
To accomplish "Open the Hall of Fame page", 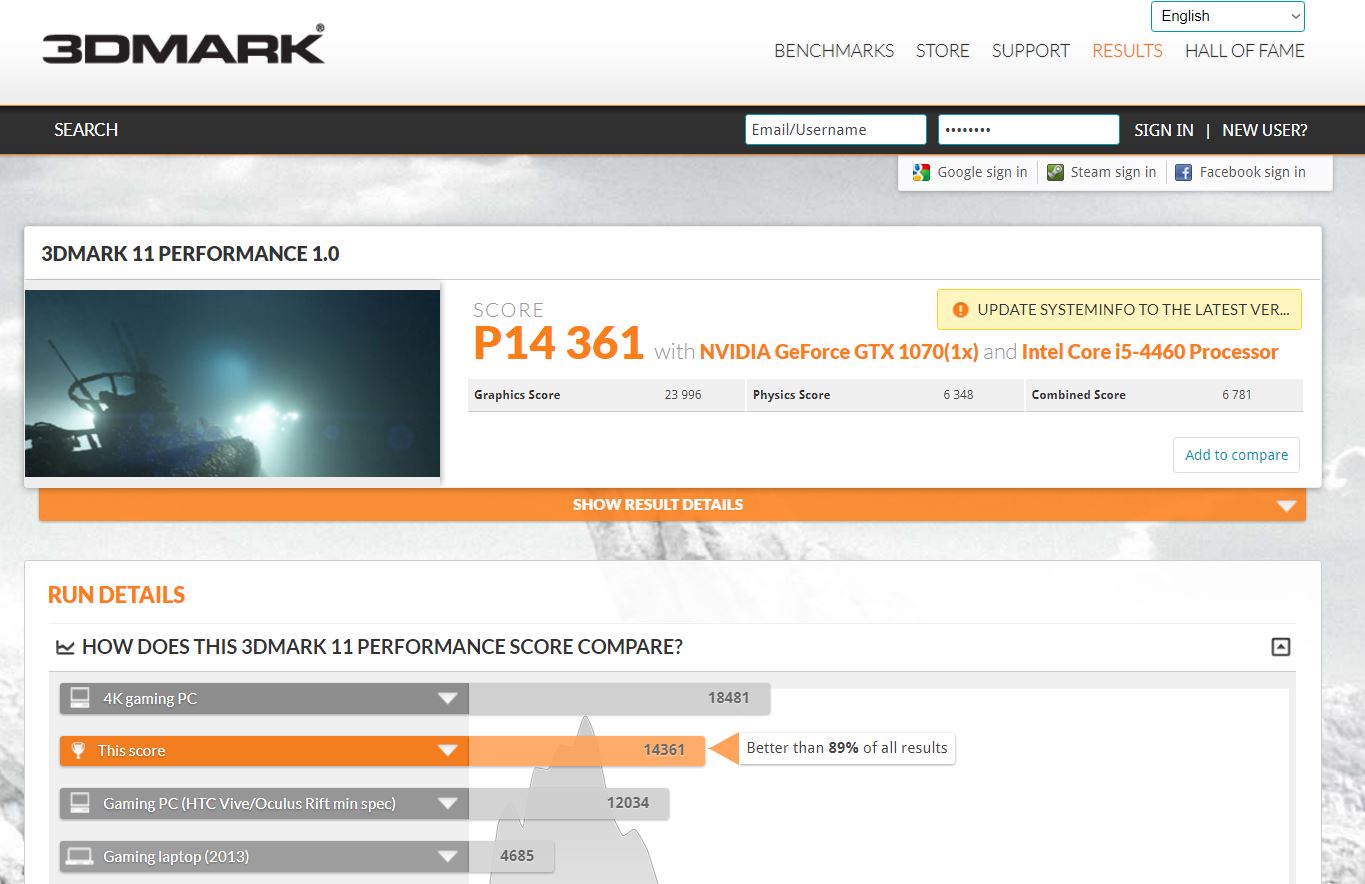I will click(x=1245, y=51).
